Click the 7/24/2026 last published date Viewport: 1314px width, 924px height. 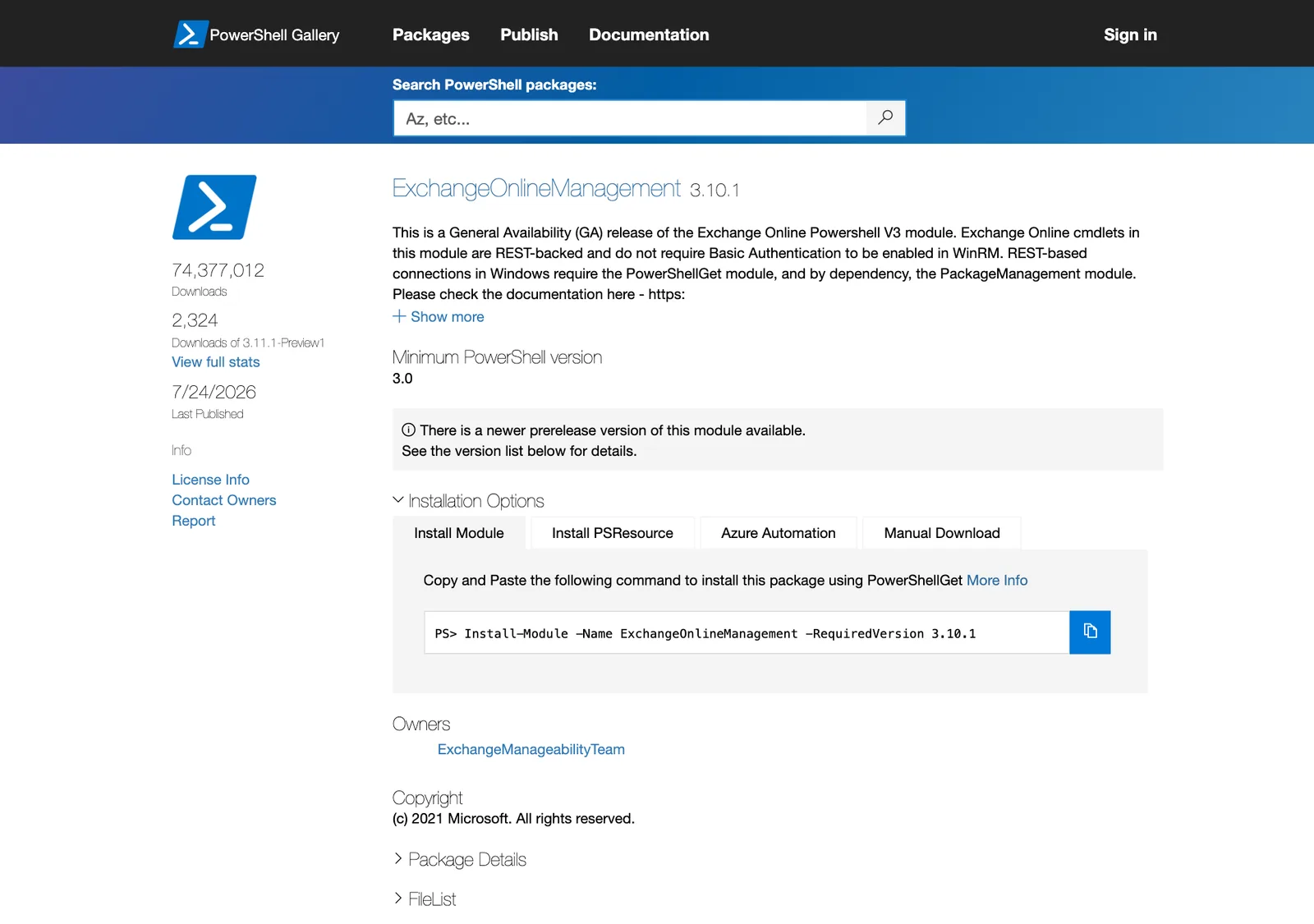(214, 392)
